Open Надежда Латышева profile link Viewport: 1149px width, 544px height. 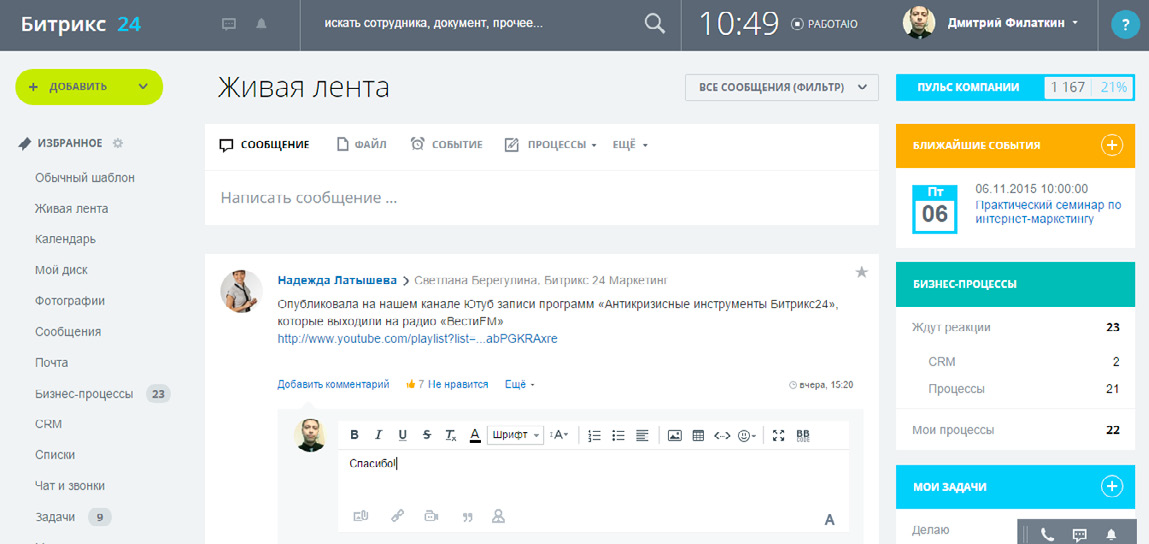click(337, 280)
